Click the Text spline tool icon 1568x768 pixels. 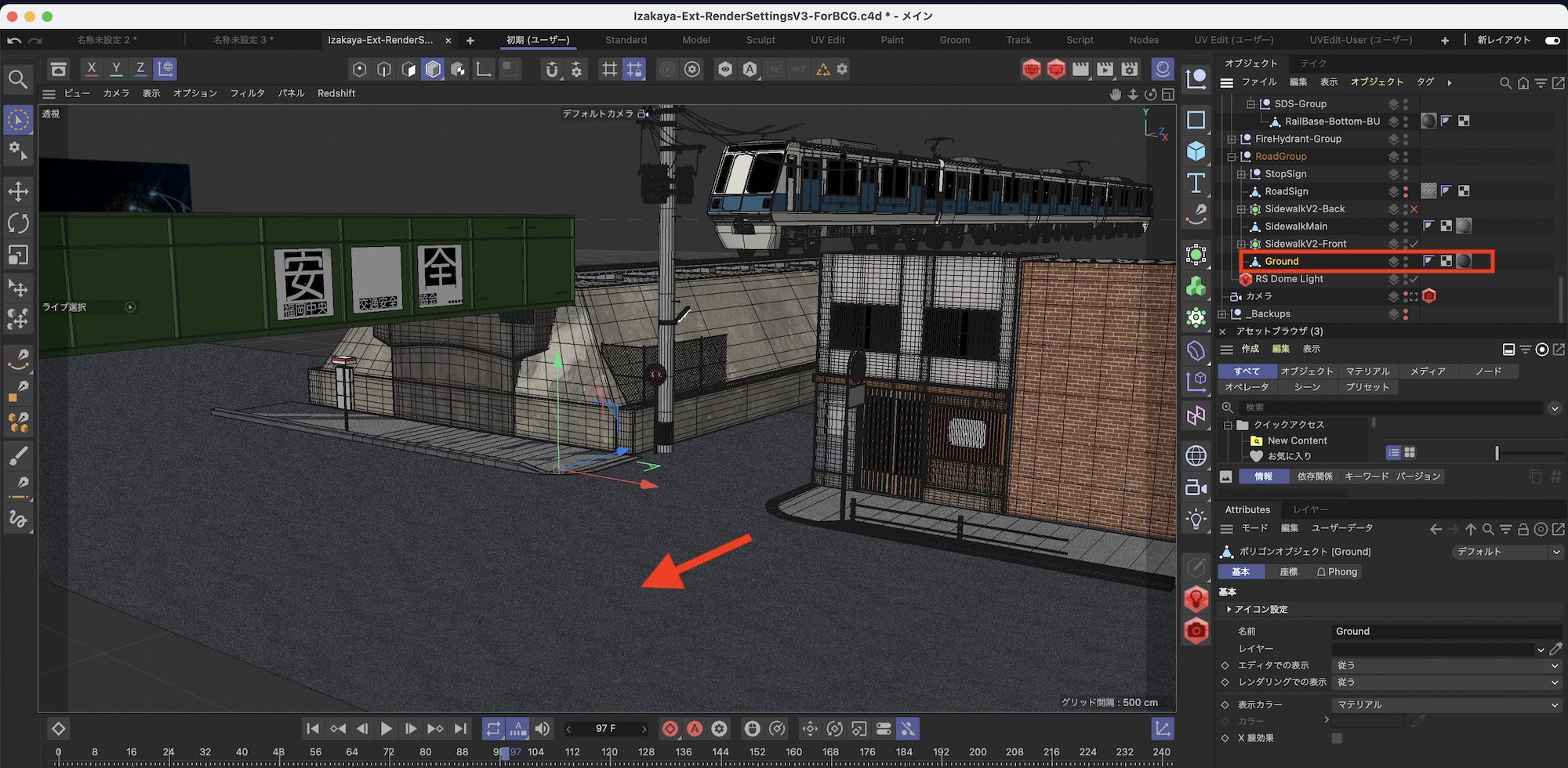click(x=1196, y=183)
